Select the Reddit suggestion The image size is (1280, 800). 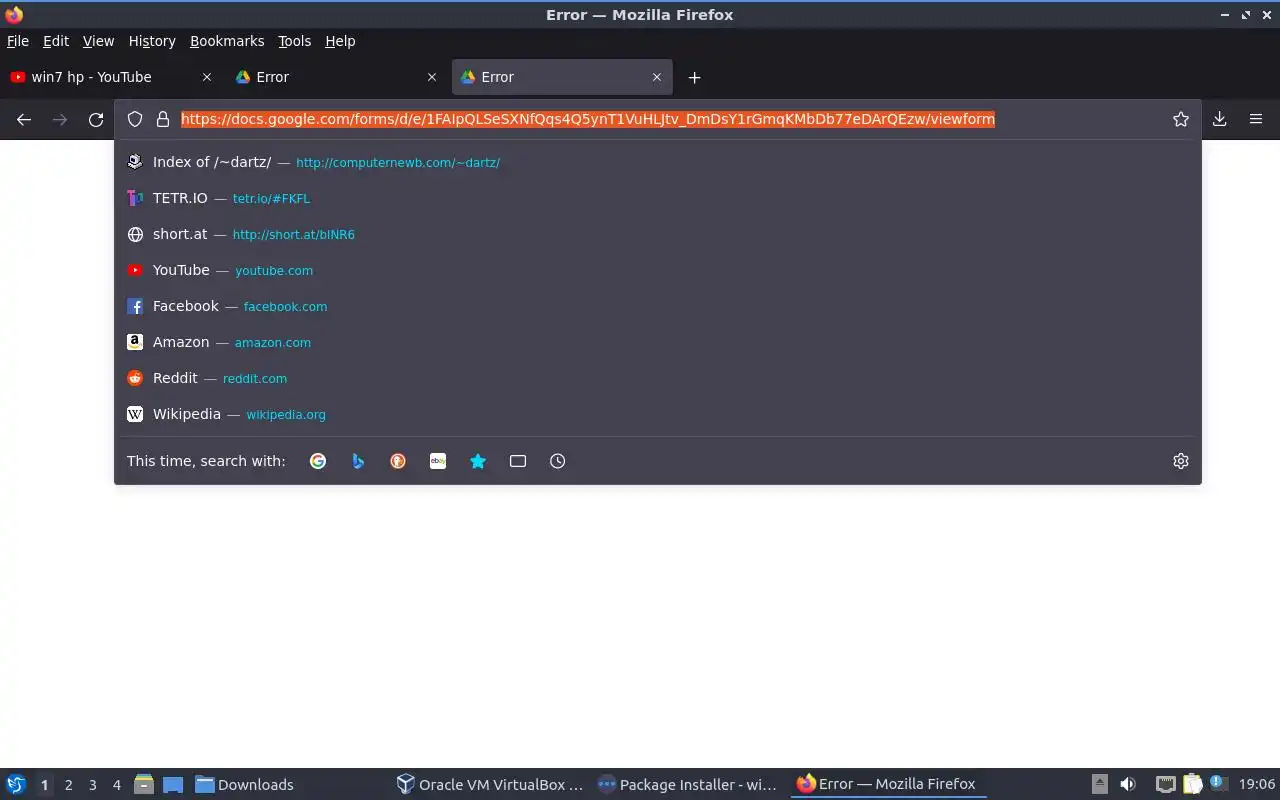(x=658, y=378)
